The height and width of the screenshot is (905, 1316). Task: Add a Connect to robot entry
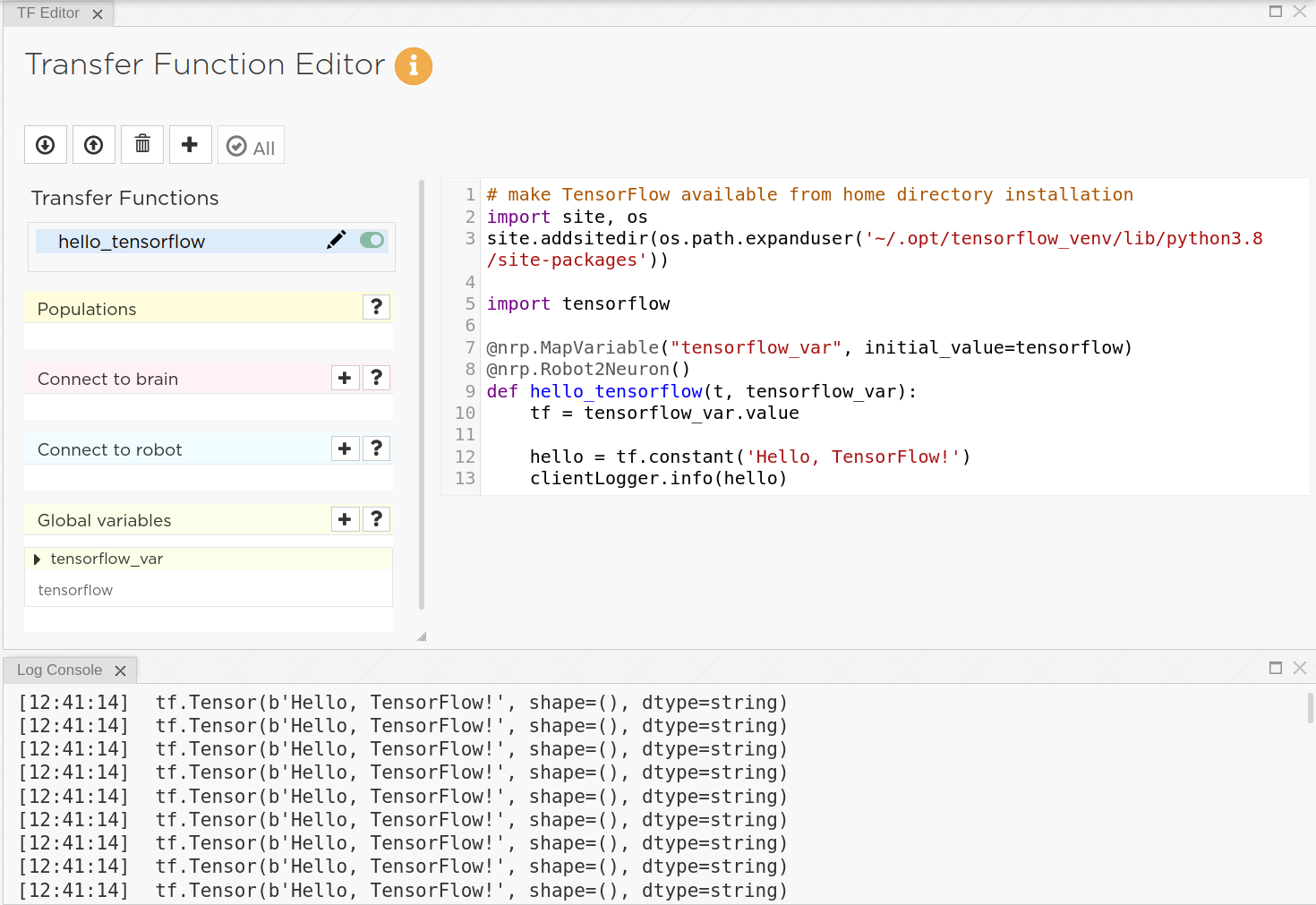coord(345,448)
